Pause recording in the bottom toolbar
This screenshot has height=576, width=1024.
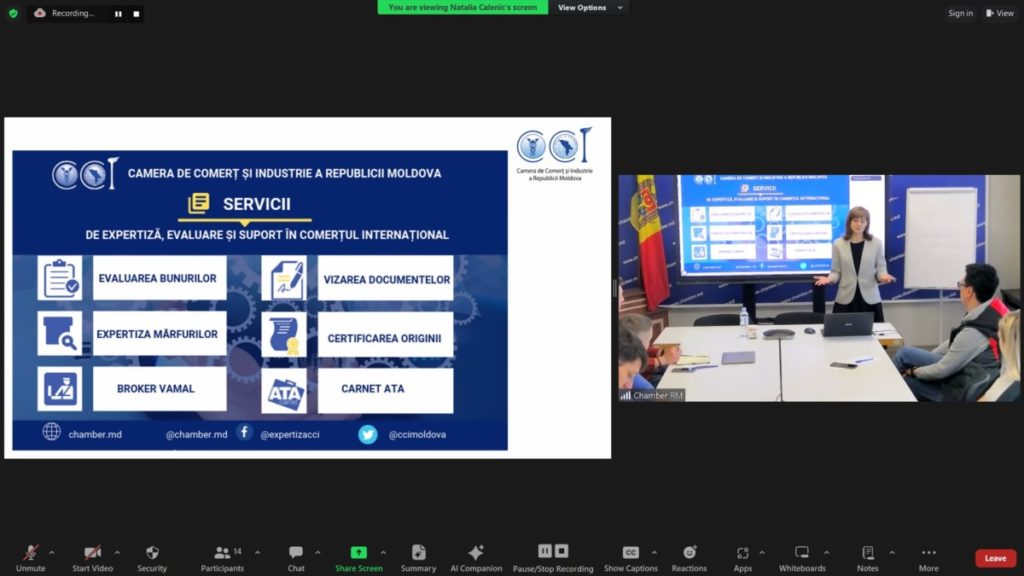point(545,551)
